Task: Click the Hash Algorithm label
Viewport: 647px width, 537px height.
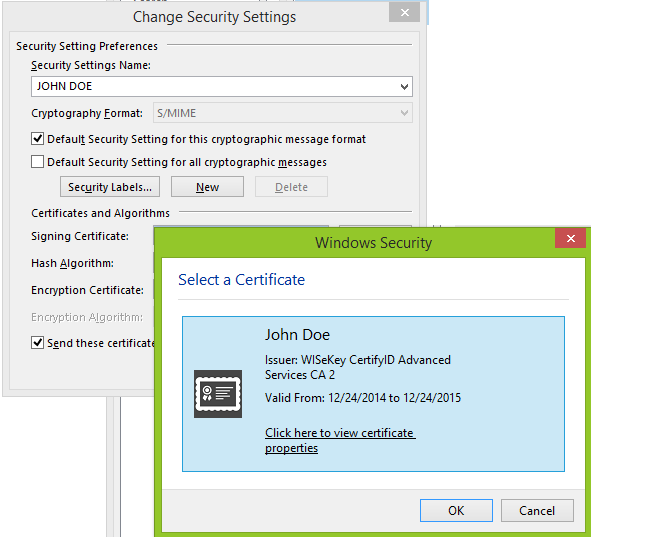Action: point(72,263)
